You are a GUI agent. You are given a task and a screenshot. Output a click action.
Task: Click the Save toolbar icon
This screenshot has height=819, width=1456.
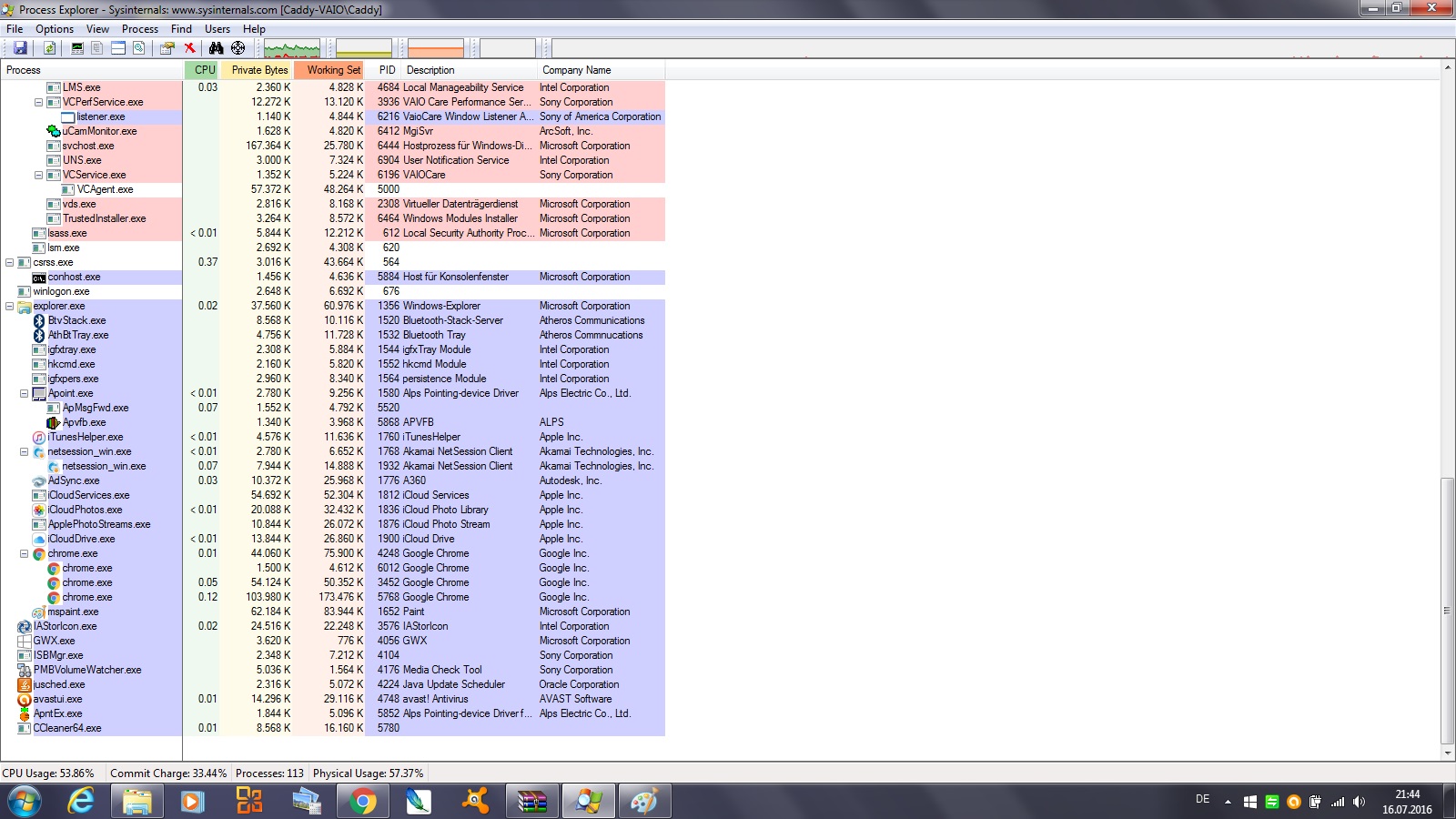[20, 48]
